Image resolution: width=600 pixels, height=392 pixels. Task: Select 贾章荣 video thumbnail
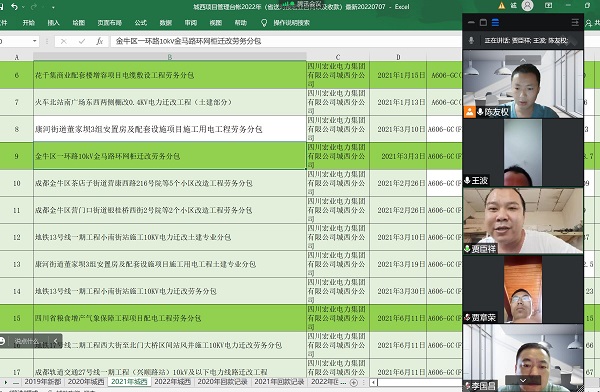[523, 289]
